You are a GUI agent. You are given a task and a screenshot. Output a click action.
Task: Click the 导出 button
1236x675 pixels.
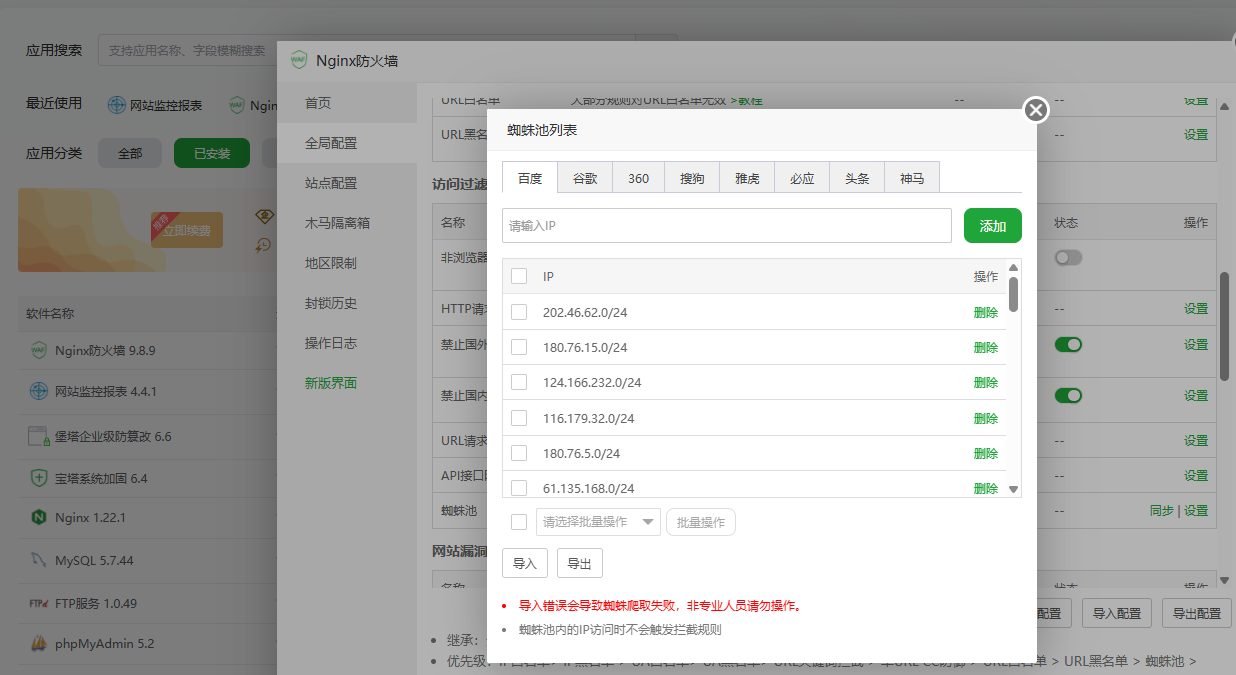(580, 563)
